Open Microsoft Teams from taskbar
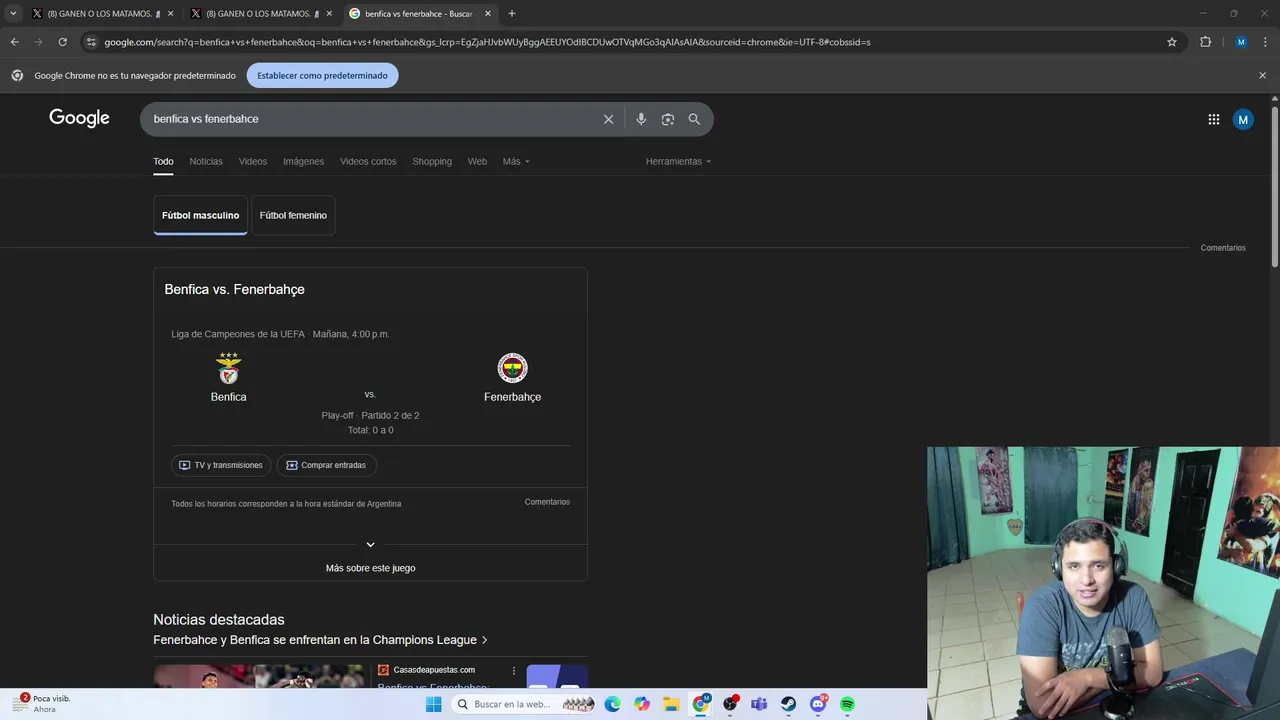Image resolution: width=1280 pixels, height=720 pixels. click(x=759, y=704)
